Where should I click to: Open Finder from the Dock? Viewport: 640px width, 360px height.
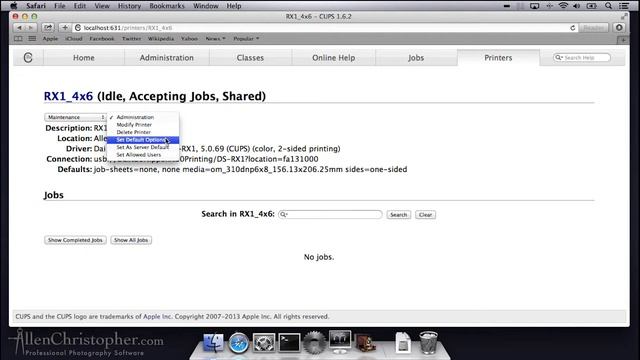(213, 342)
